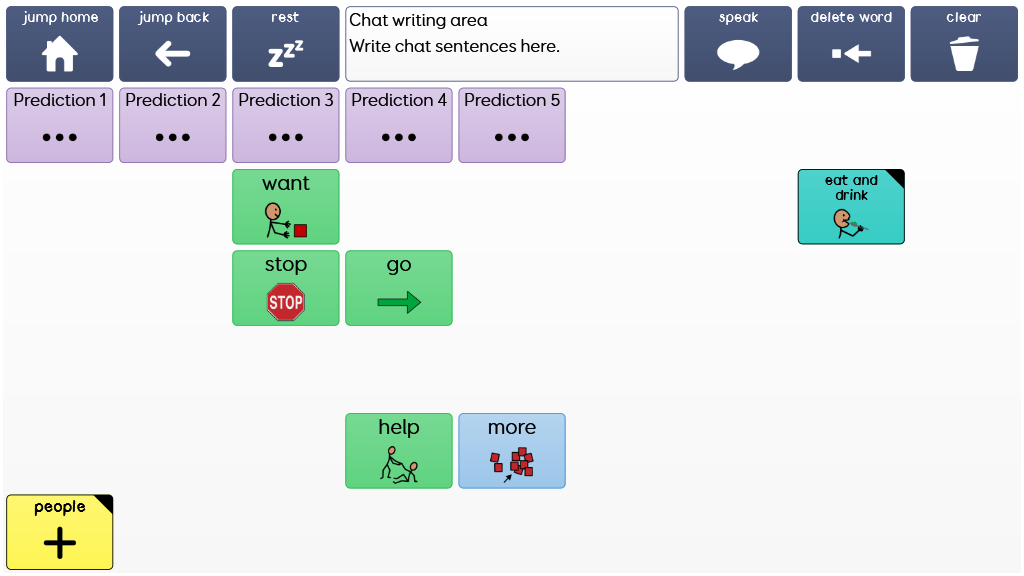Select the want symbol cell

point(285,206)
